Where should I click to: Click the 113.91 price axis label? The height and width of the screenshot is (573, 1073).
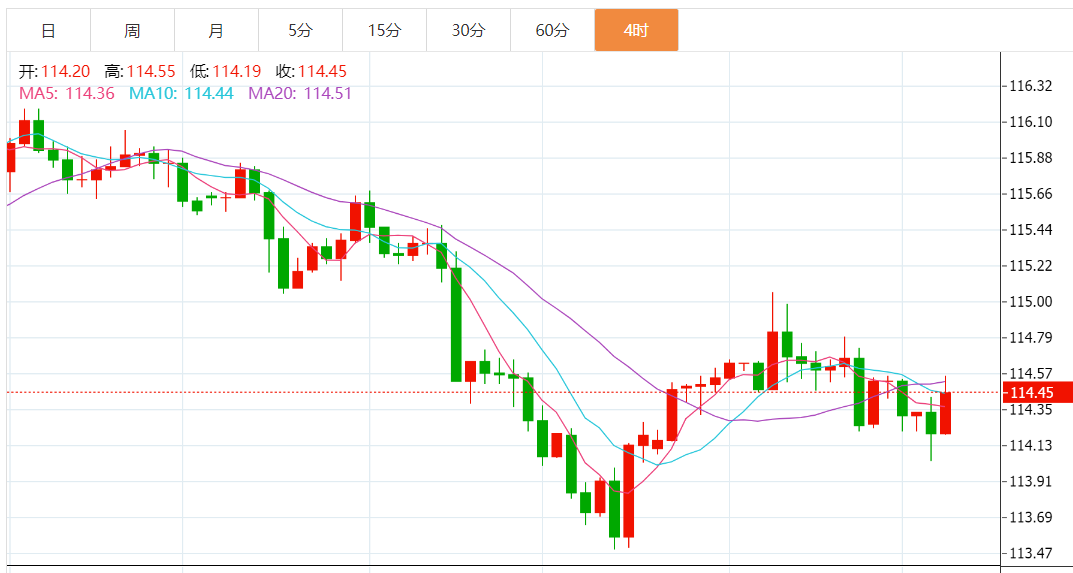1031,481
